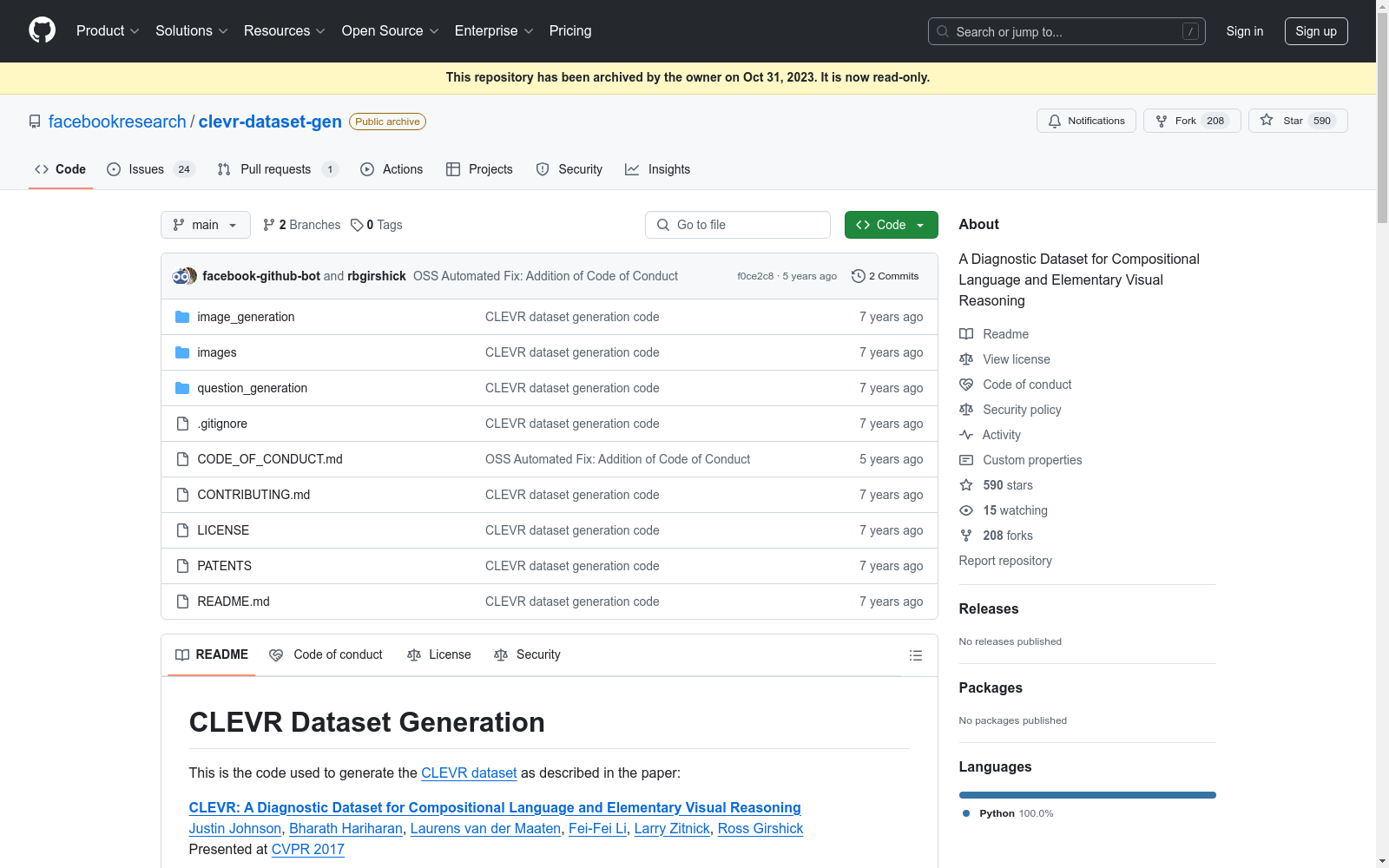Expand the Product menu
Image resolution: width=1389 pixels, height=868 pixels.
point(108,31)
